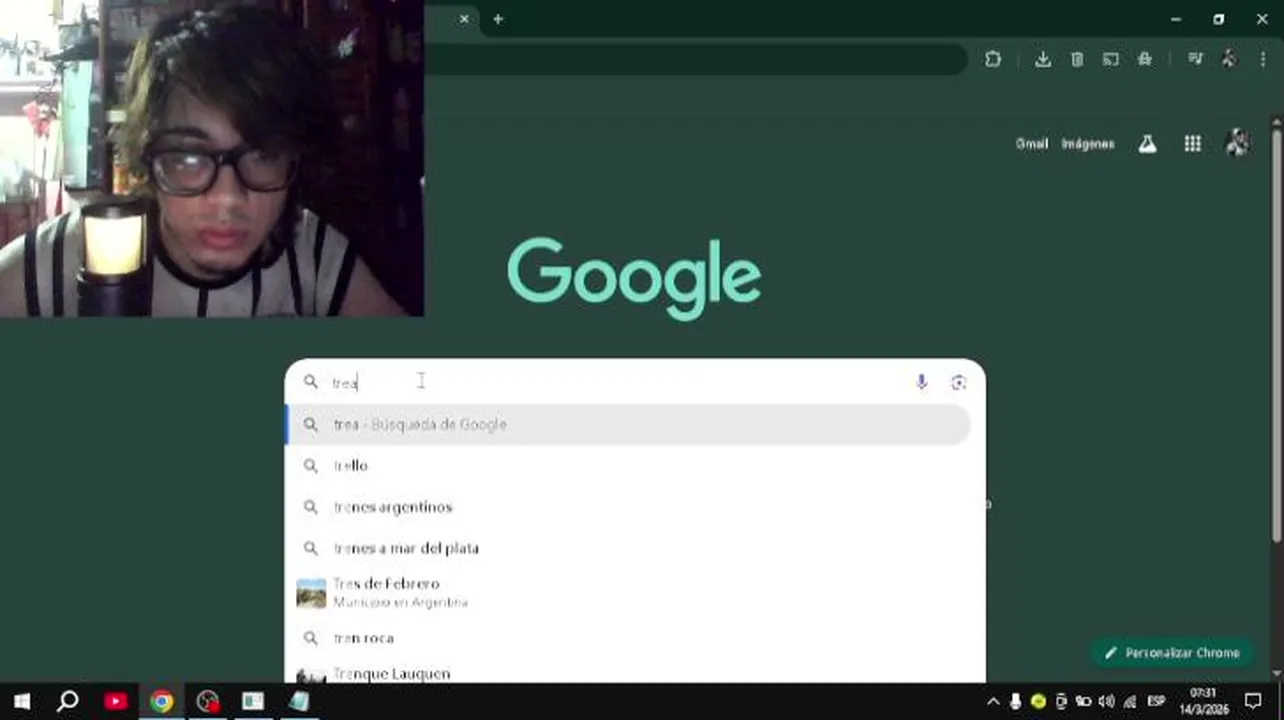Click Personalizar Chrome button
This screenshot has height=720, width=1284.
(x=1172, y=653)
